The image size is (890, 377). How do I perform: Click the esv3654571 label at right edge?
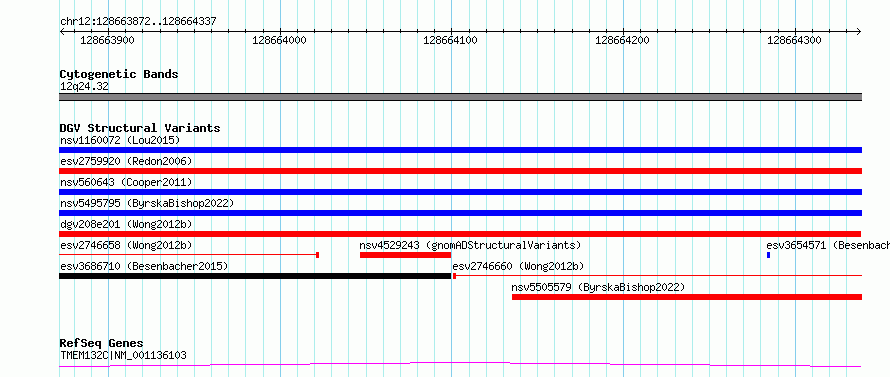coord(828,245)
